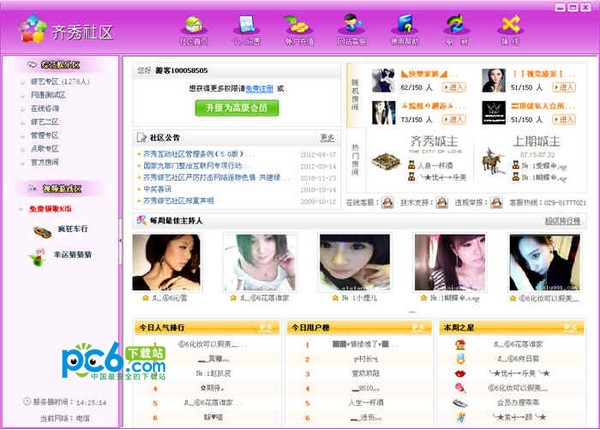Screen dimensions: 600x430
Task: Click the green 升级为高级会员 button
Action: 237,108
